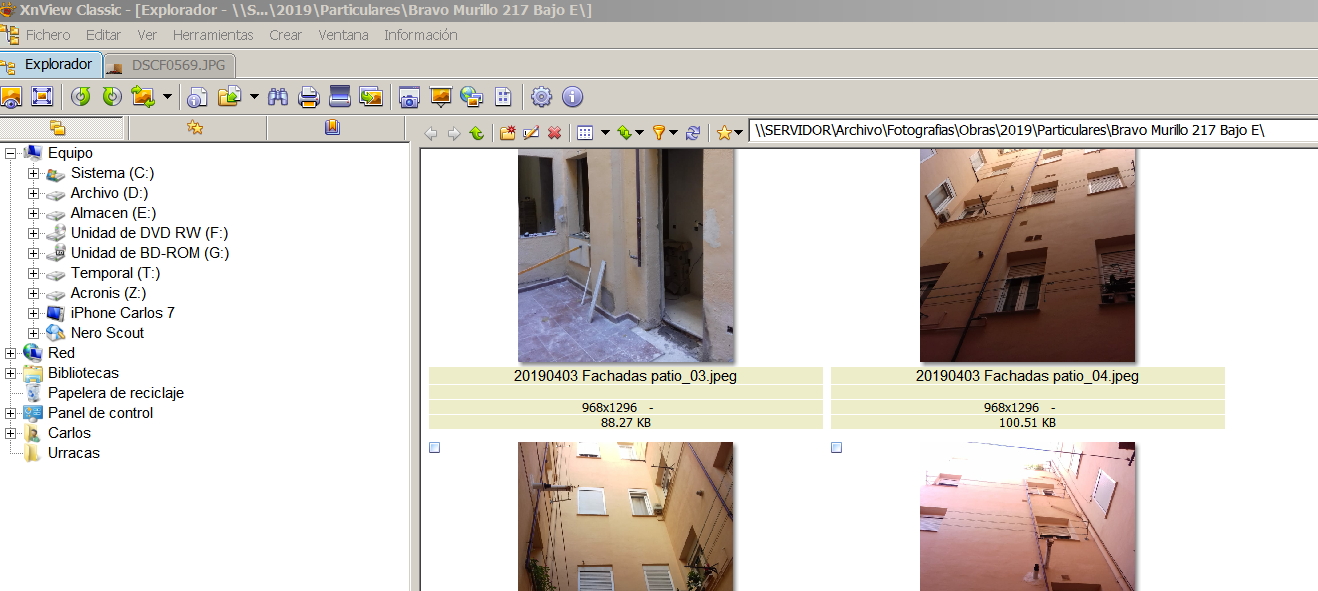
Task: Rotate image counter-clockwise via toolbar icon
Action: coord(81,97)
